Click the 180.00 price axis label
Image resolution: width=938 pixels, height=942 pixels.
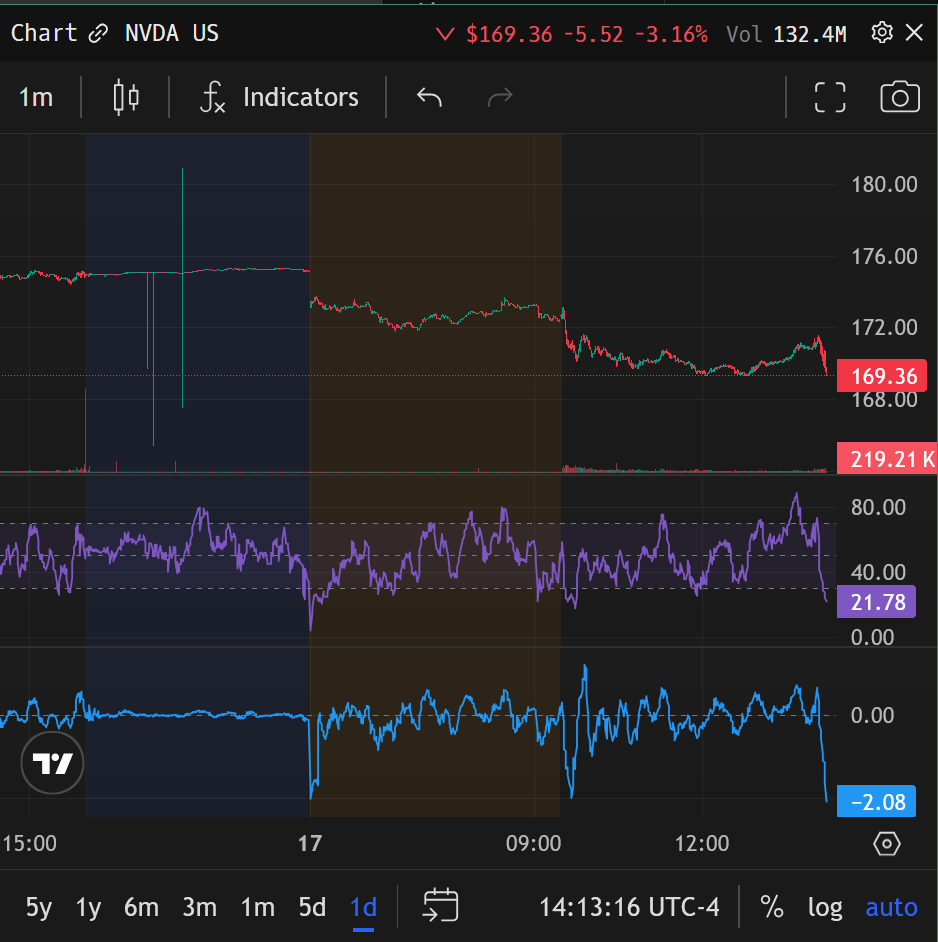884,184
